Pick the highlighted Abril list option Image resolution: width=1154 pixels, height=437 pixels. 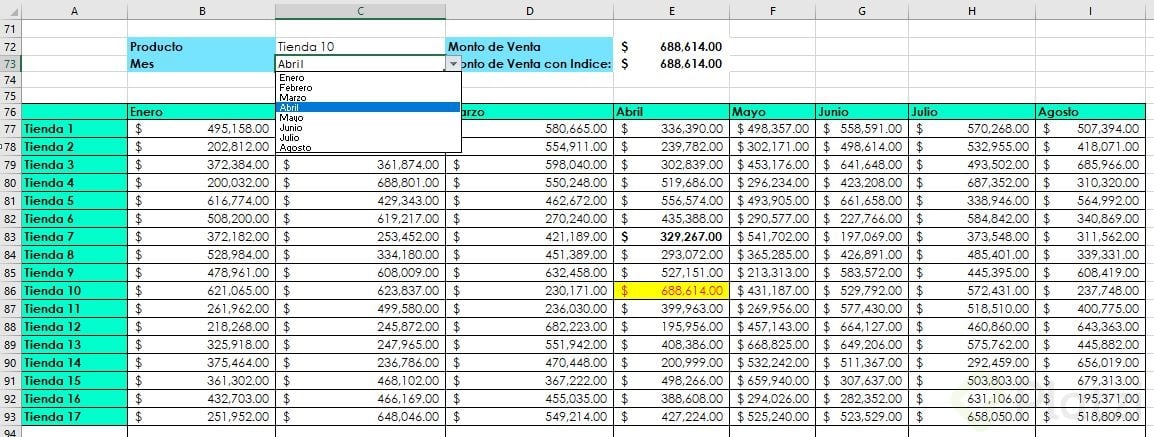coord(368,107)
